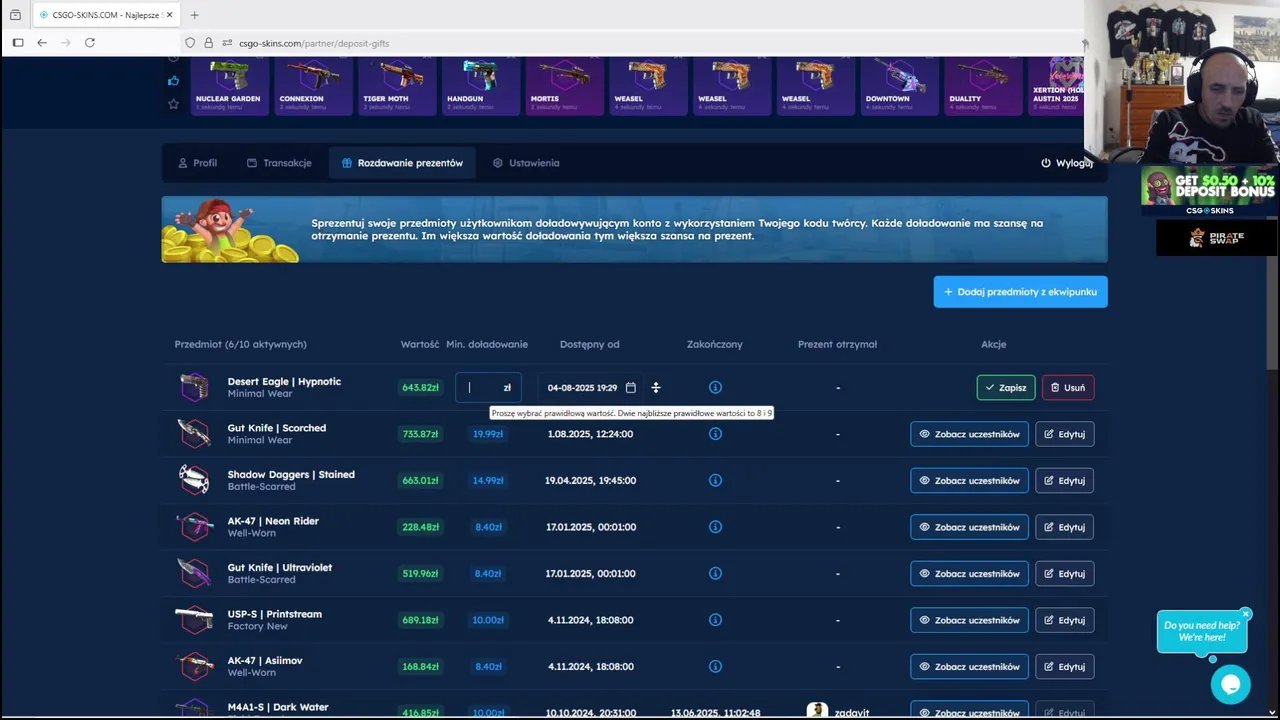View participants for AK-47 Asiimov
1280x720 pixels.
[x=969, y=667]
